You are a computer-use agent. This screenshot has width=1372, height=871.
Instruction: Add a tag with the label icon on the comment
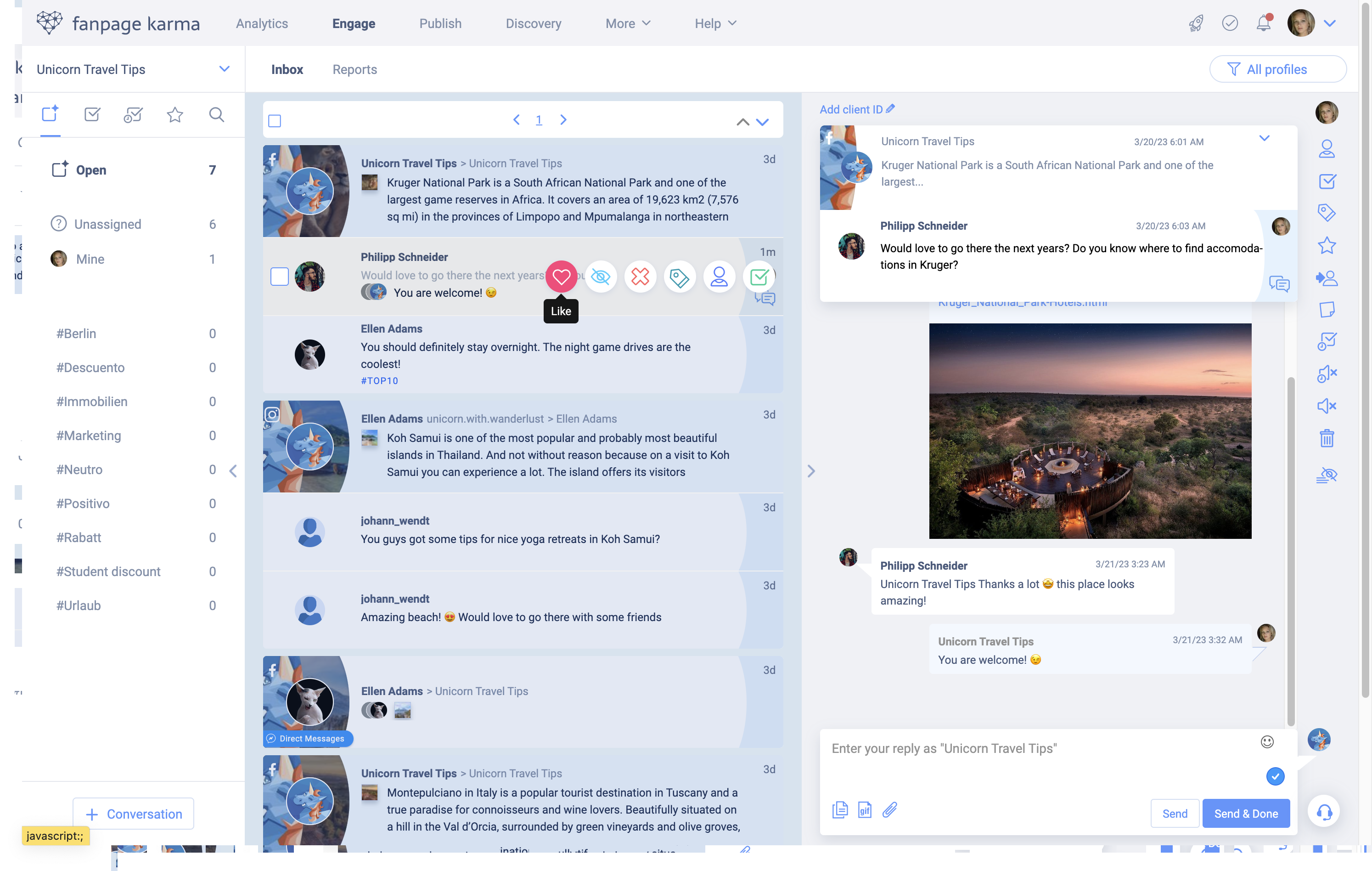tap(679, 277)
